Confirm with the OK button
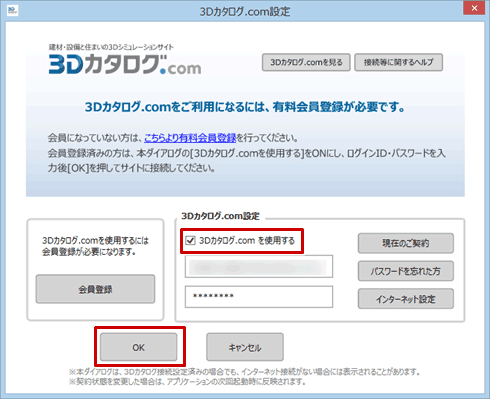This screenshot has height=399, width=490. (x=139, y=347)
